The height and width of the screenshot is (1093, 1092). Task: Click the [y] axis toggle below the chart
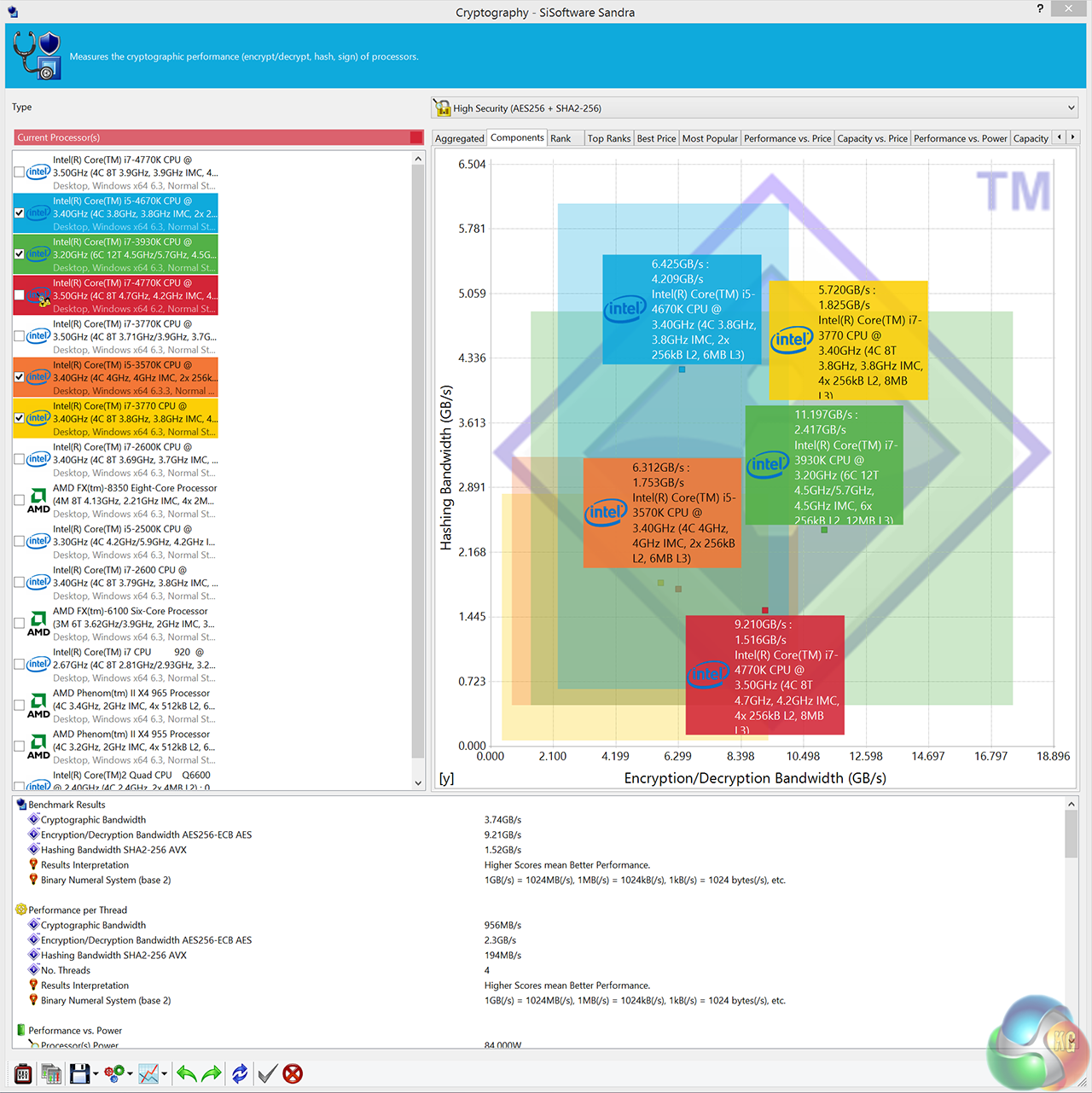coord(446,778)
